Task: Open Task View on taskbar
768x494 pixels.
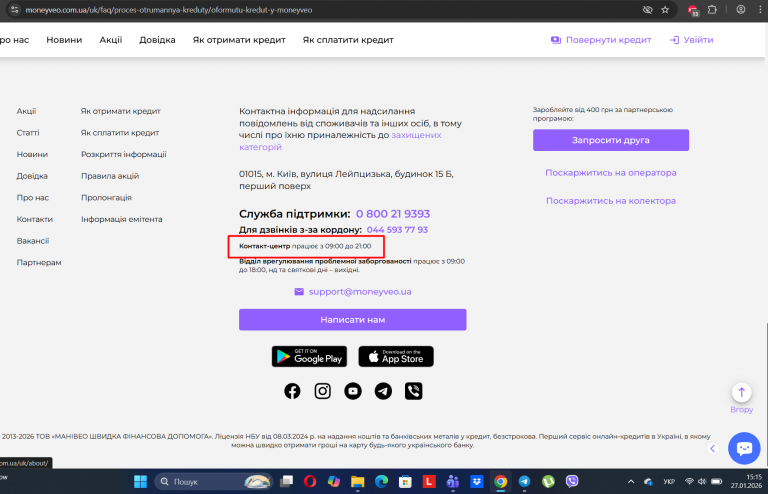Action: pyautogui.click(x=286, y=482)
